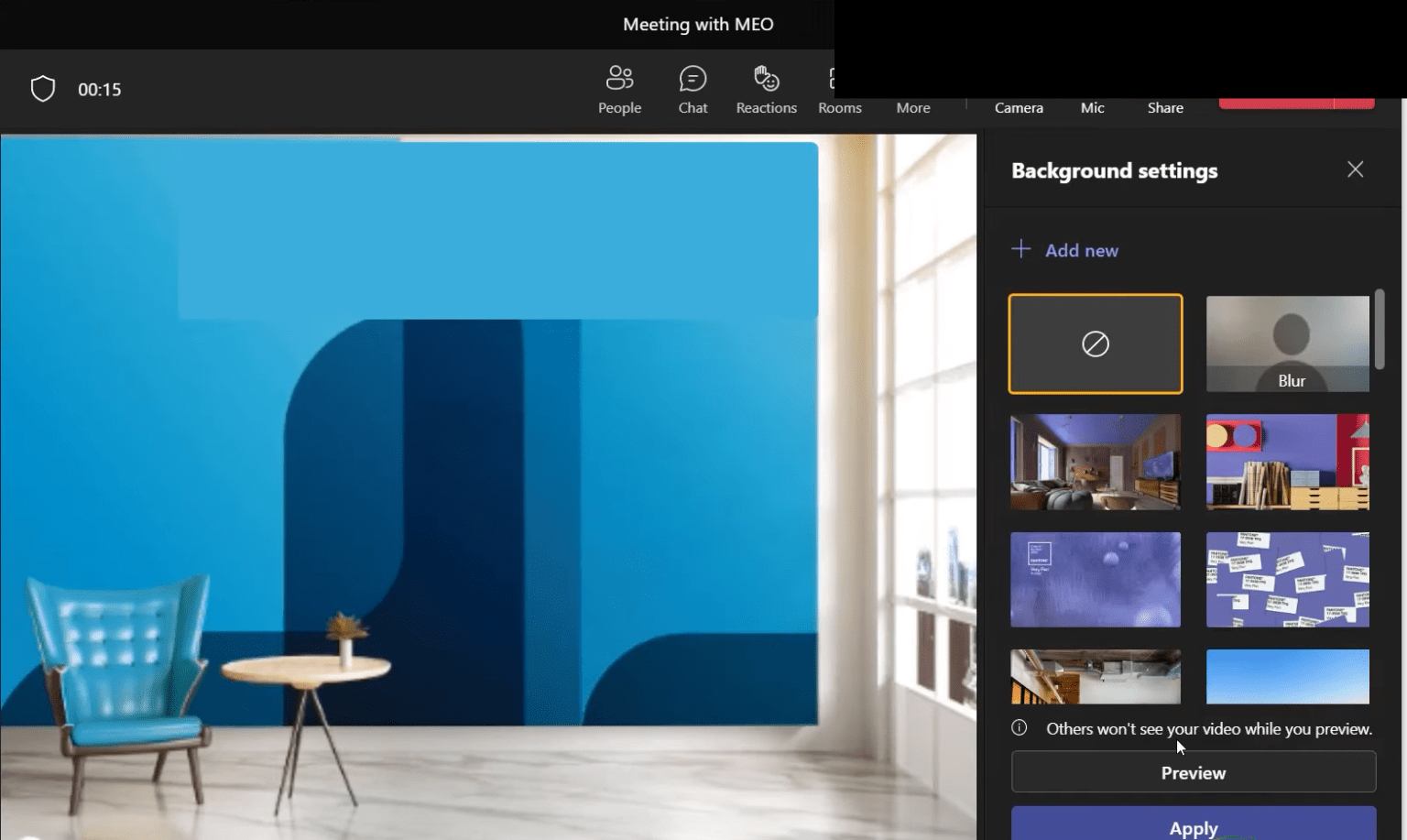The image size is (1407, 840).
Task: Mute the Mic
Action: 1092,107
